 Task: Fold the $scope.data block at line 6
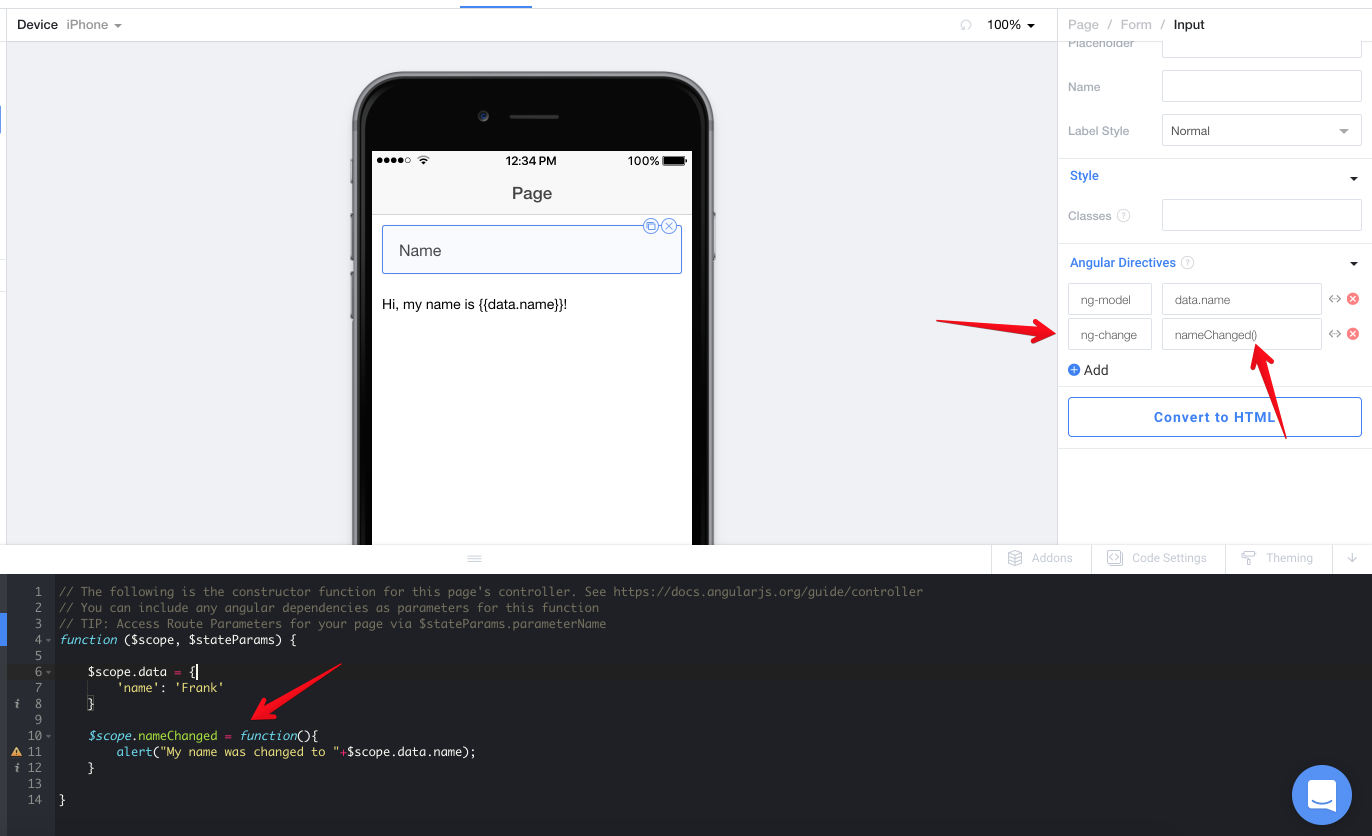[x=48, y=672]
